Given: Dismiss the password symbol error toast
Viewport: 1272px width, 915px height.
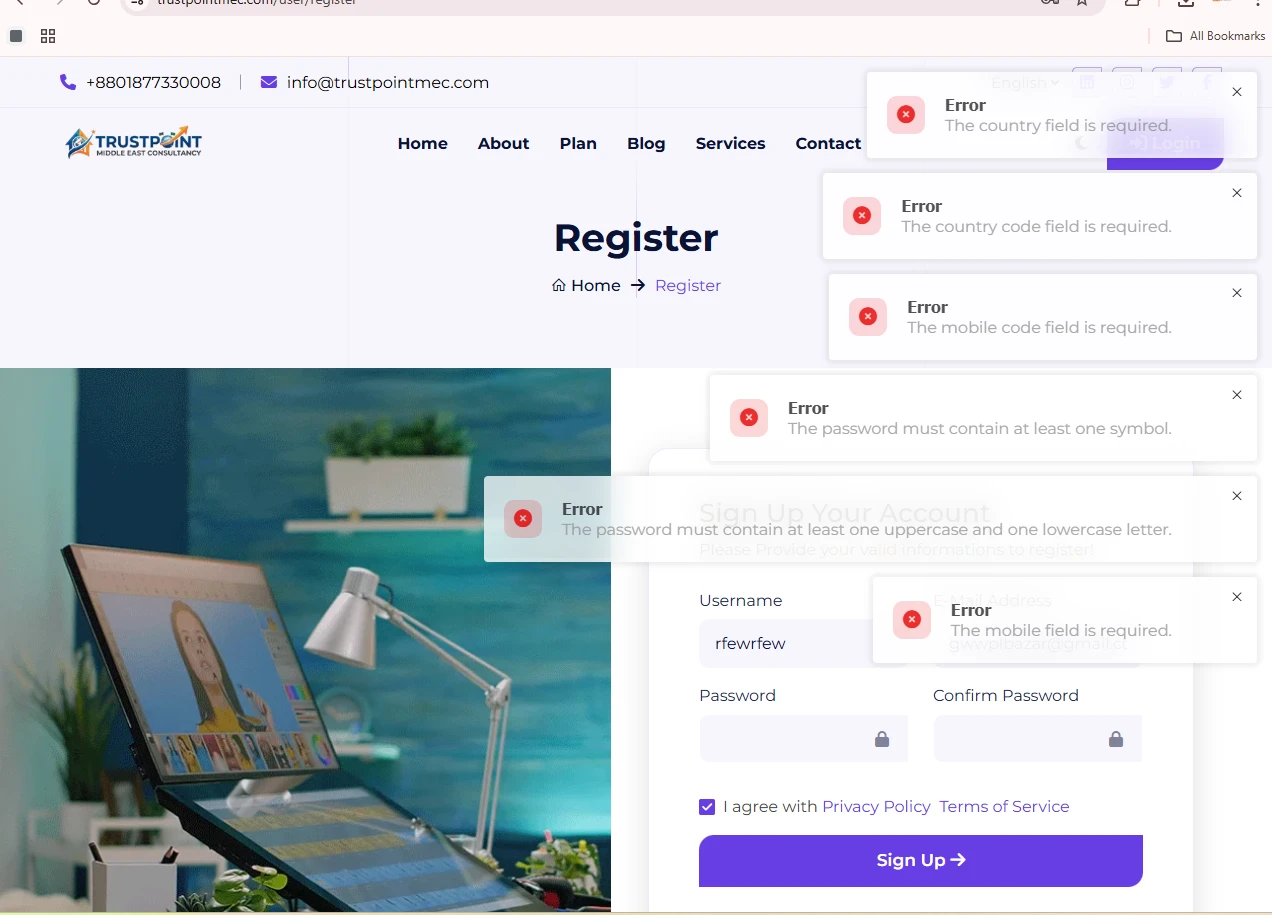Looking at the screenshot, I should (x=1237, y=395).
